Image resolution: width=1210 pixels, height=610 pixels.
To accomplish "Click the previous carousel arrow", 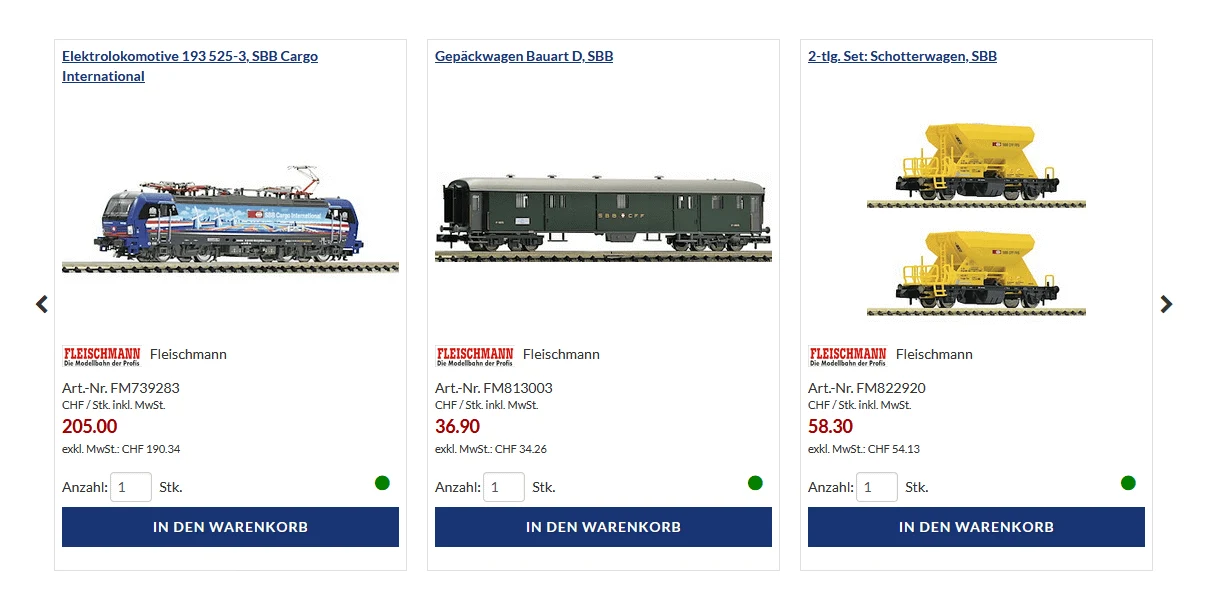I will click(x=41, y=304).
